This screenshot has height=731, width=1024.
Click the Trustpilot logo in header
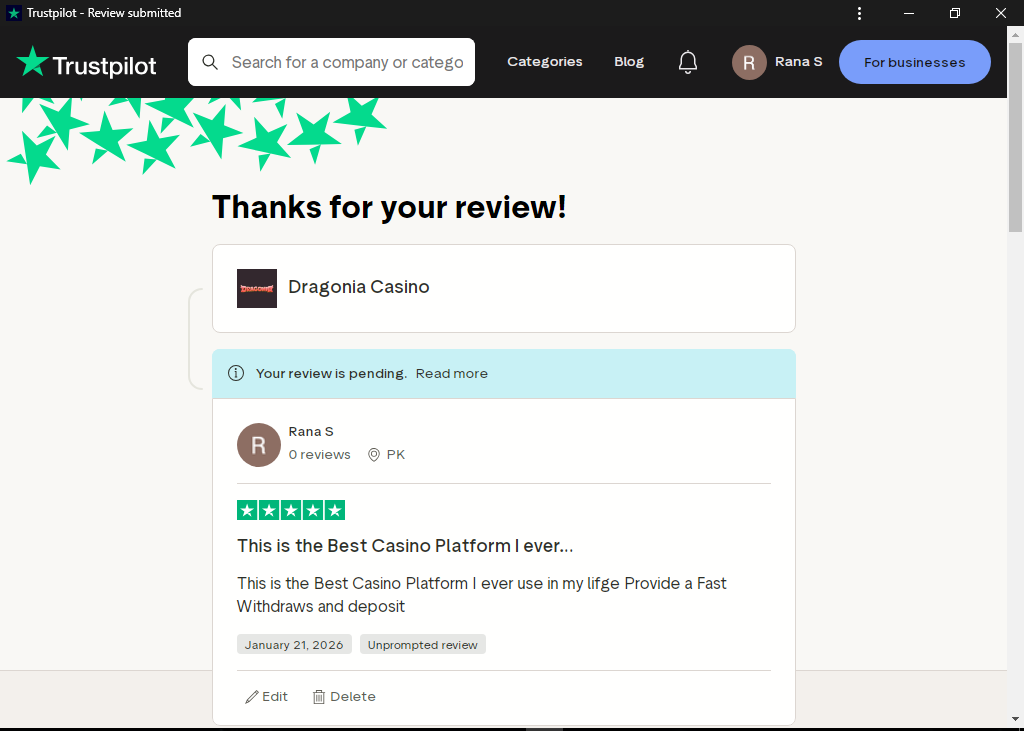click(86, 63)
